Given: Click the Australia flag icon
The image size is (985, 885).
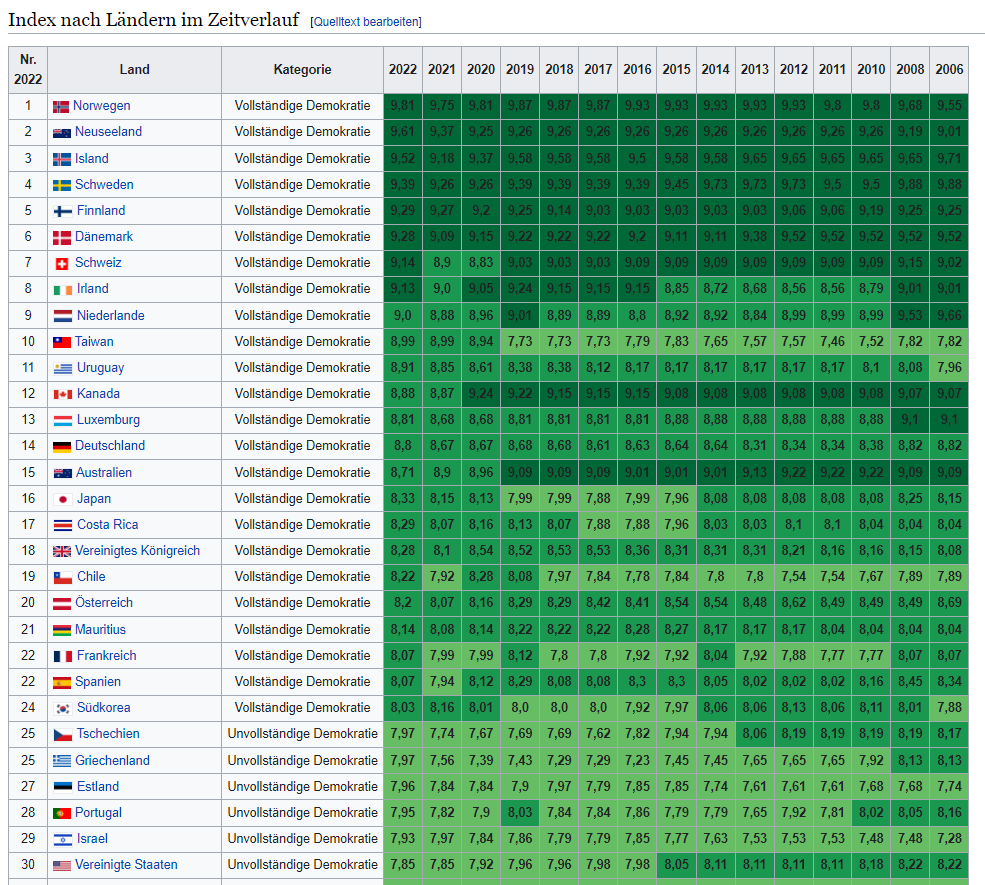Looking at the screenshot, I should coord(63,474).
